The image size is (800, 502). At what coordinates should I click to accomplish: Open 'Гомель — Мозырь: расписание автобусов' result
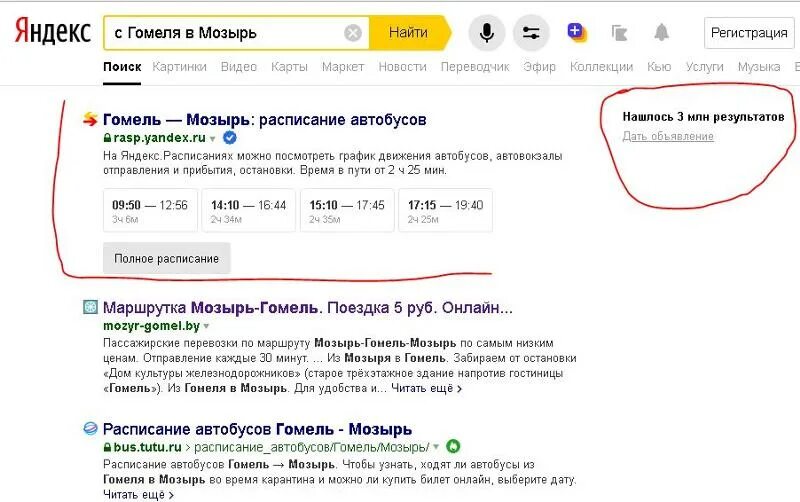[x=264, y=119]
